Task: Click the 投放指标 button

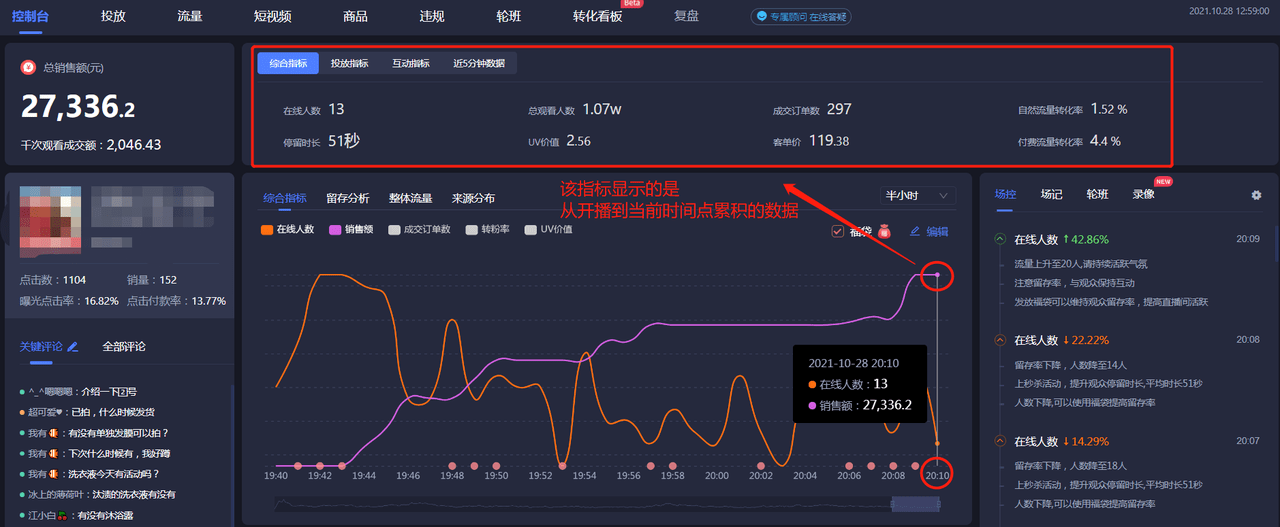Action: pyautogui.click(x=349, y=63)
